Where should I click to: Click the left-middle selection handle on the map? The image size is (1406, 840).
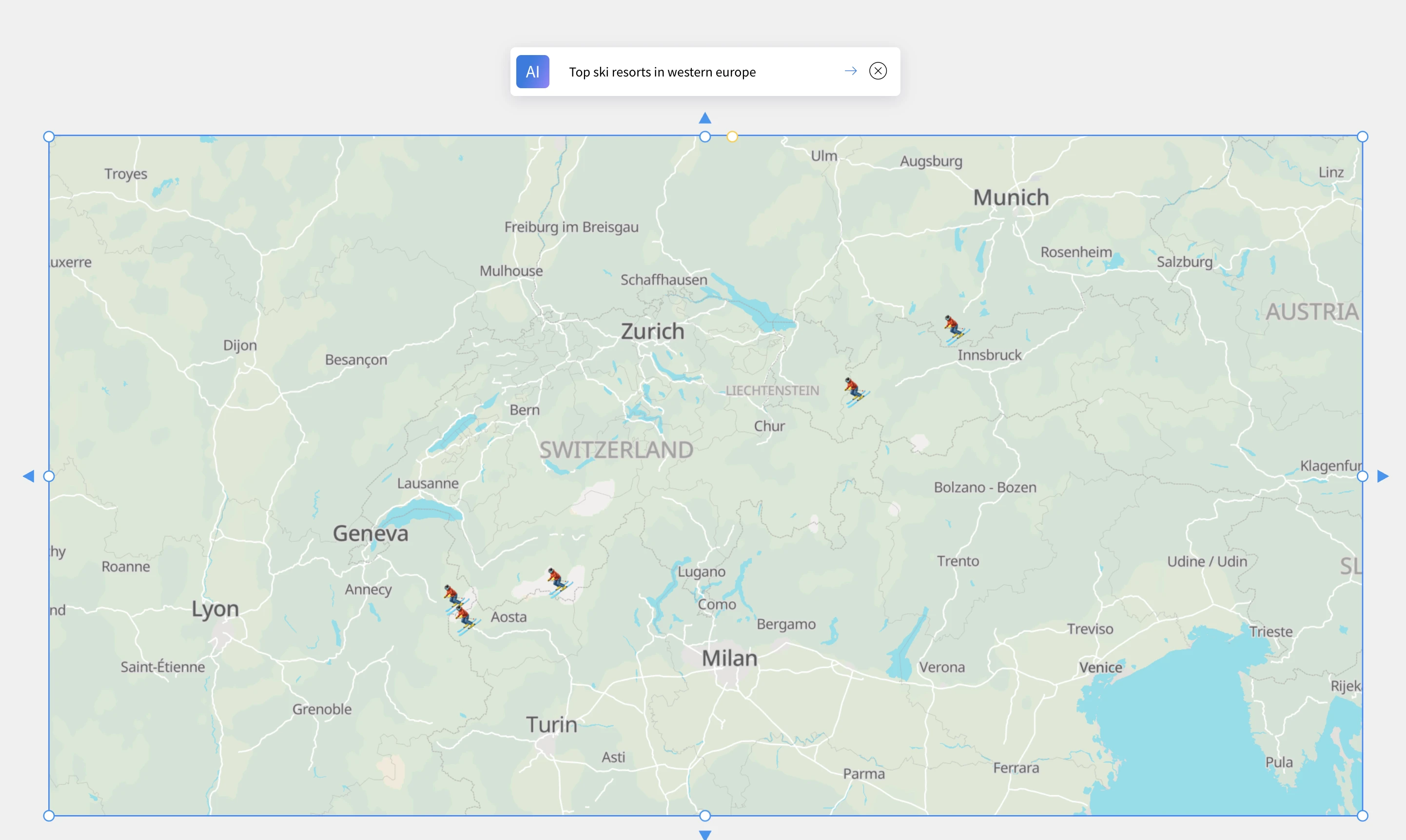49,476
